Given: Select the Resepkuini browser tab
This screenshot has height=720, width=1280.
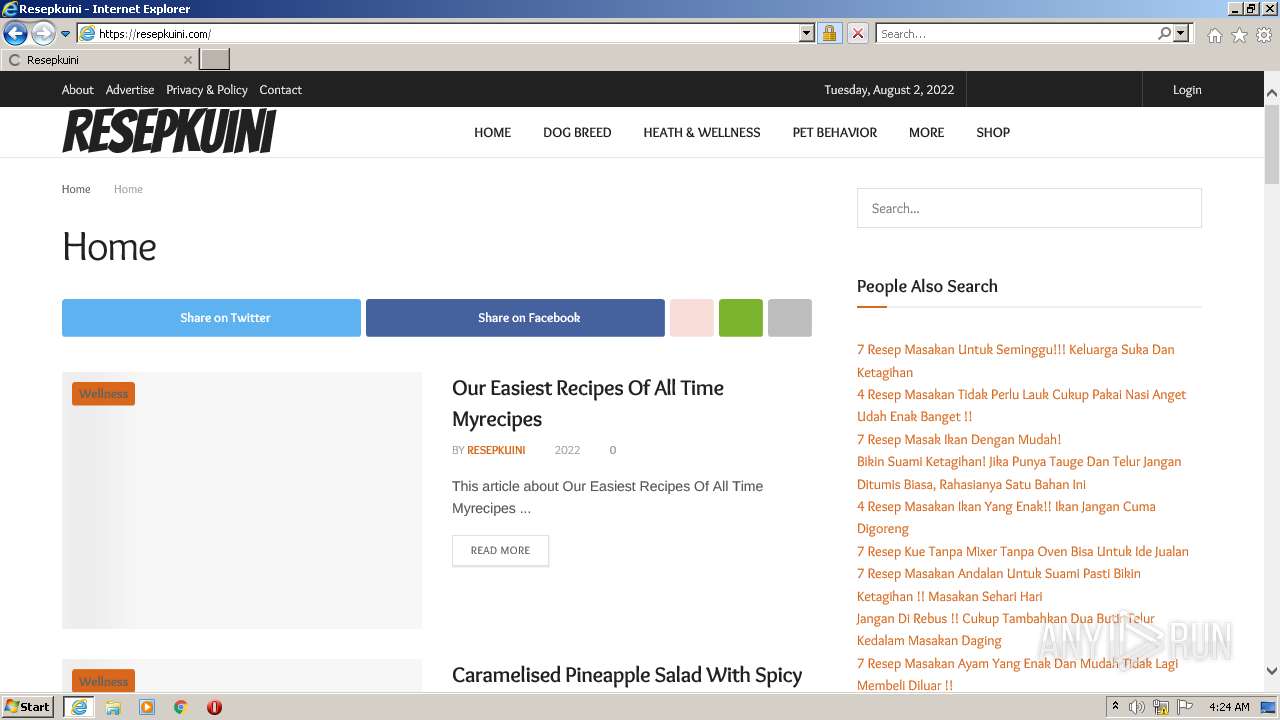Looking at the screenshot, I should (x=99, y=60).
